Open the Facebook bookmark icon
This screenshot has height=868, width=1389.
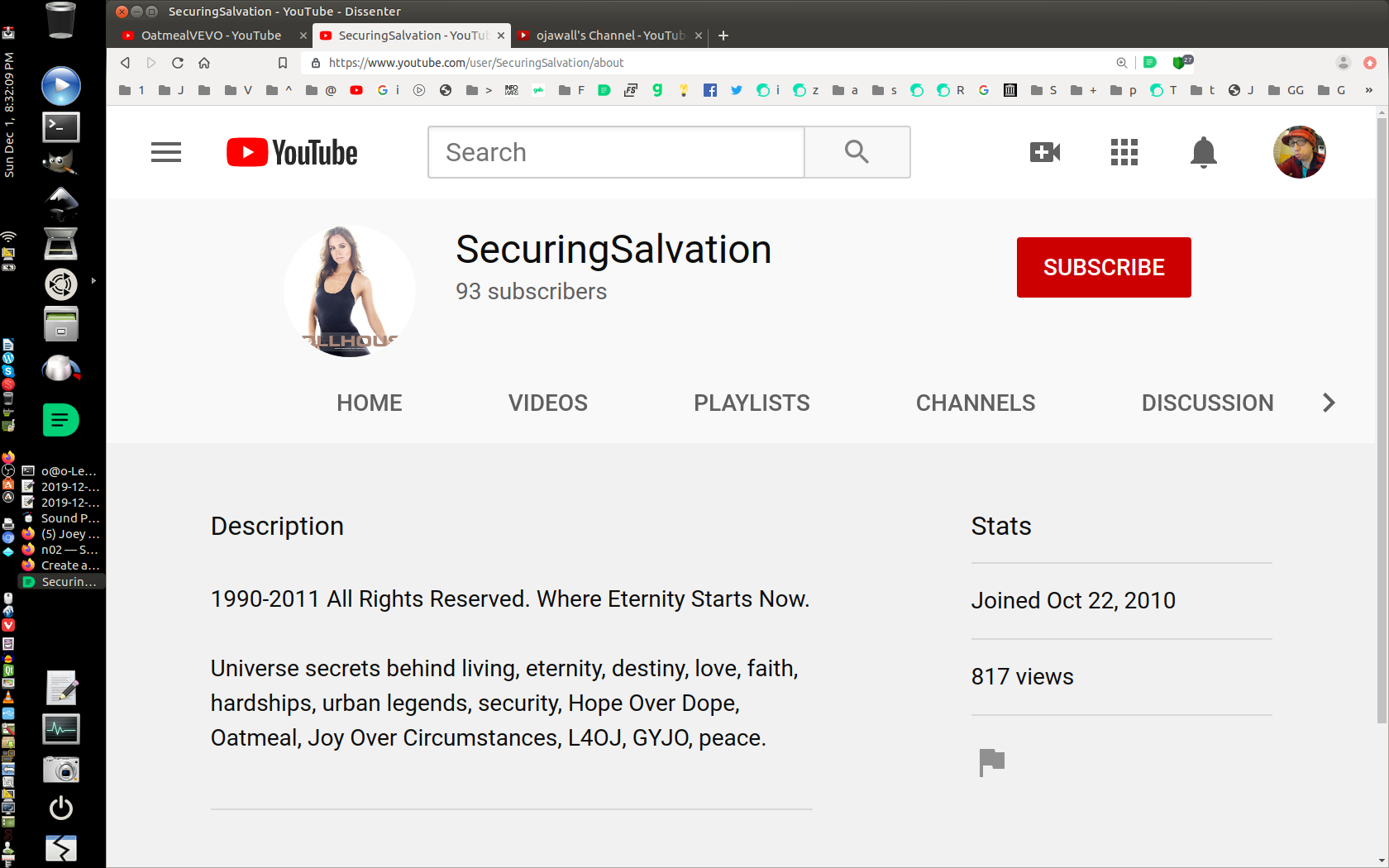(x=710, y=90)
